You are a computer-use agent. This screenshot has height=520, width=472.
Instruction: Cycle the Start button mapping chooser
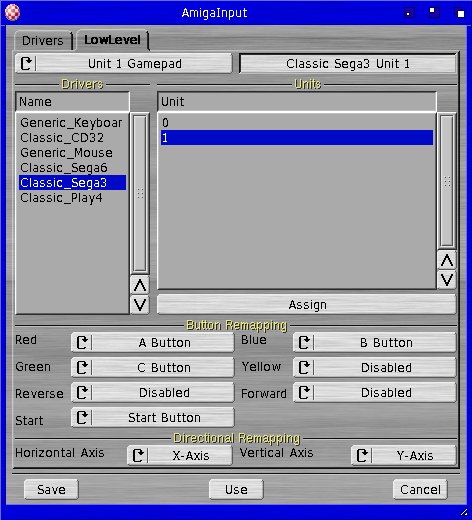point(153,417)
